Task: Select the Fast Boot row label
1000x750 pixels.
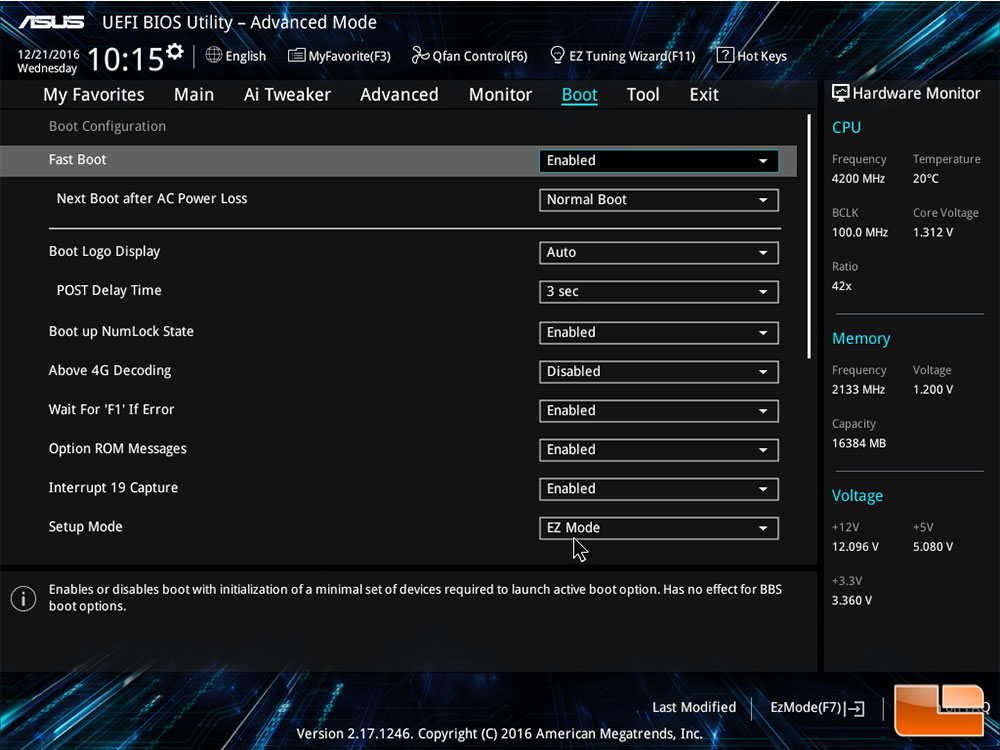Action: [77, 159]
